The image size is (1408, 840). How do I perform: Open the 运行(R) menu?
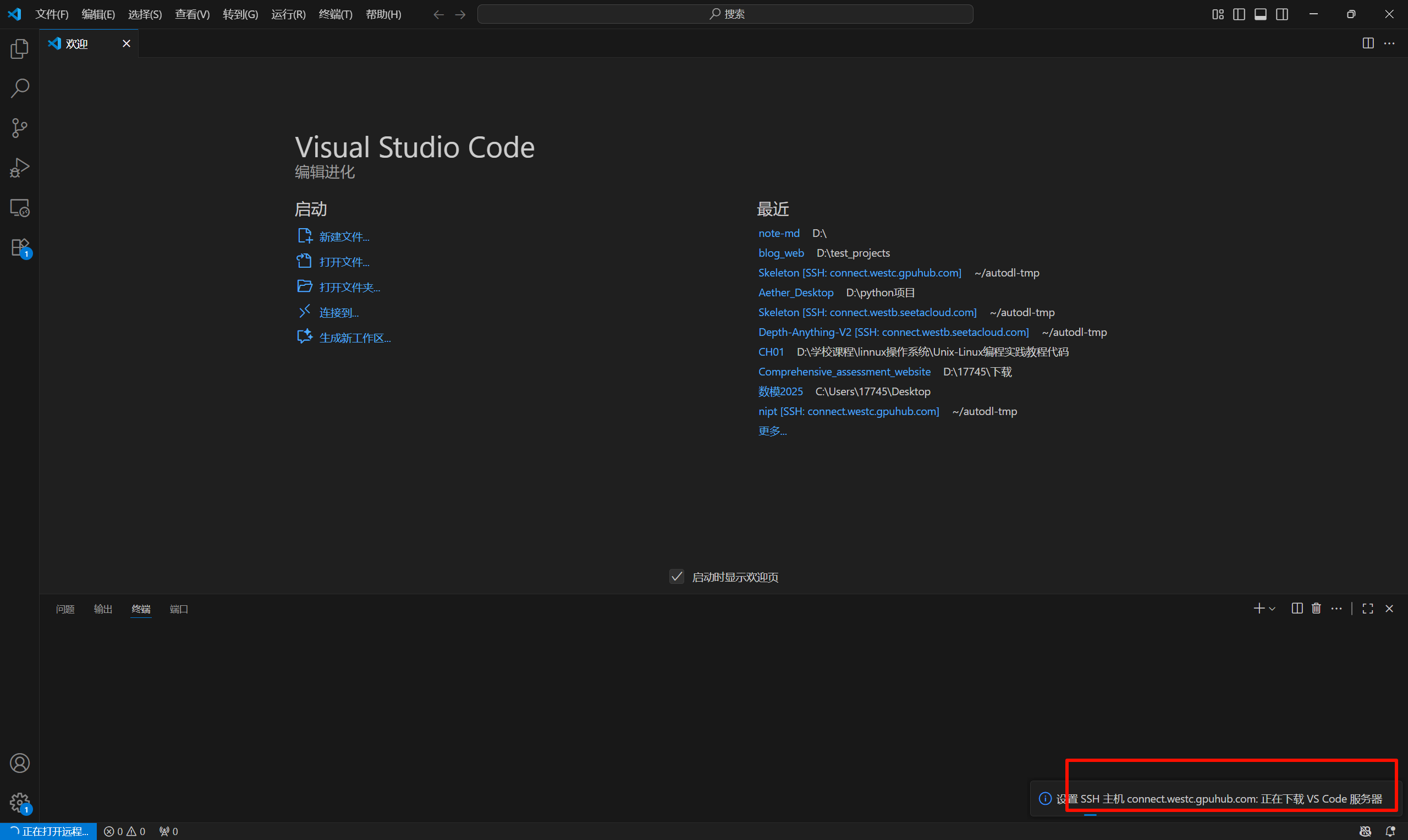289,15
